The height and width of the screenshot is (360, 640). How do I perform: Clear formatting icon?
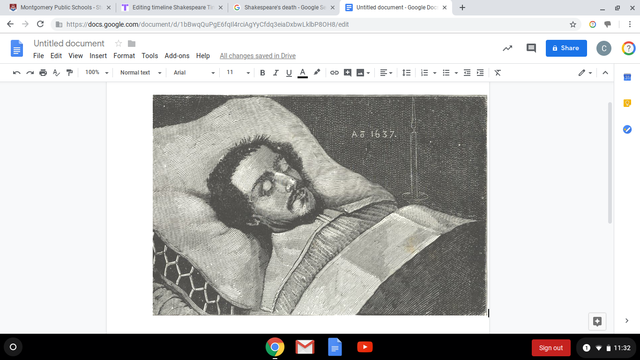[497, 73]
